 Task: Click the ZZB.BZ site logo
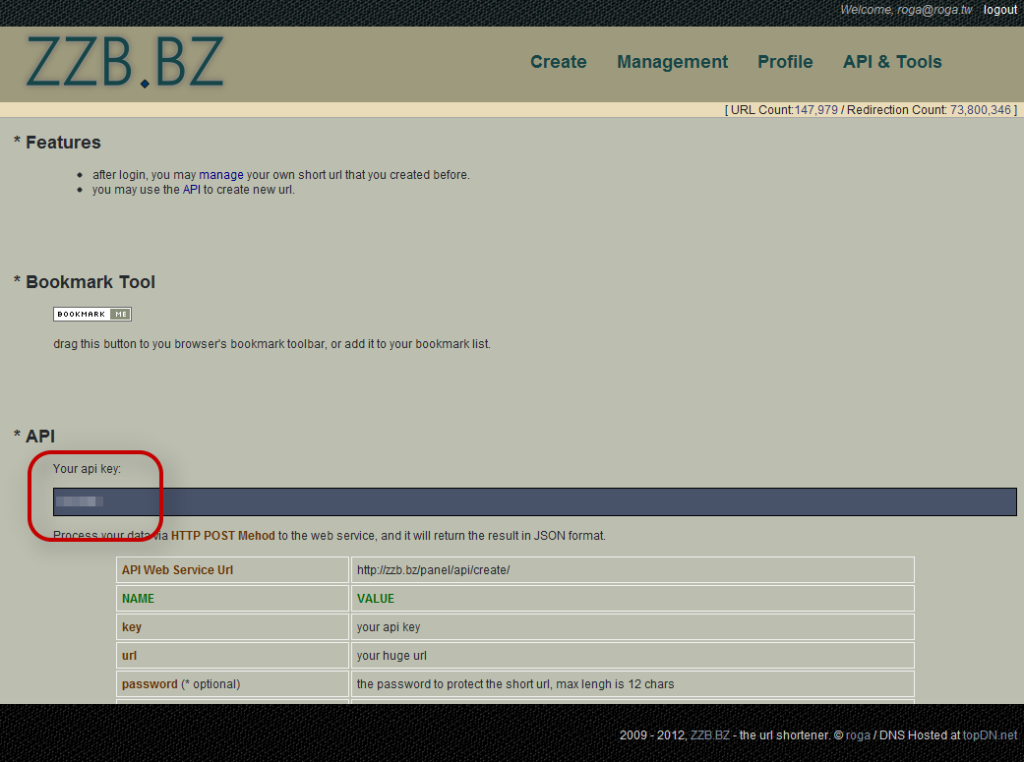tap(125, 62)
